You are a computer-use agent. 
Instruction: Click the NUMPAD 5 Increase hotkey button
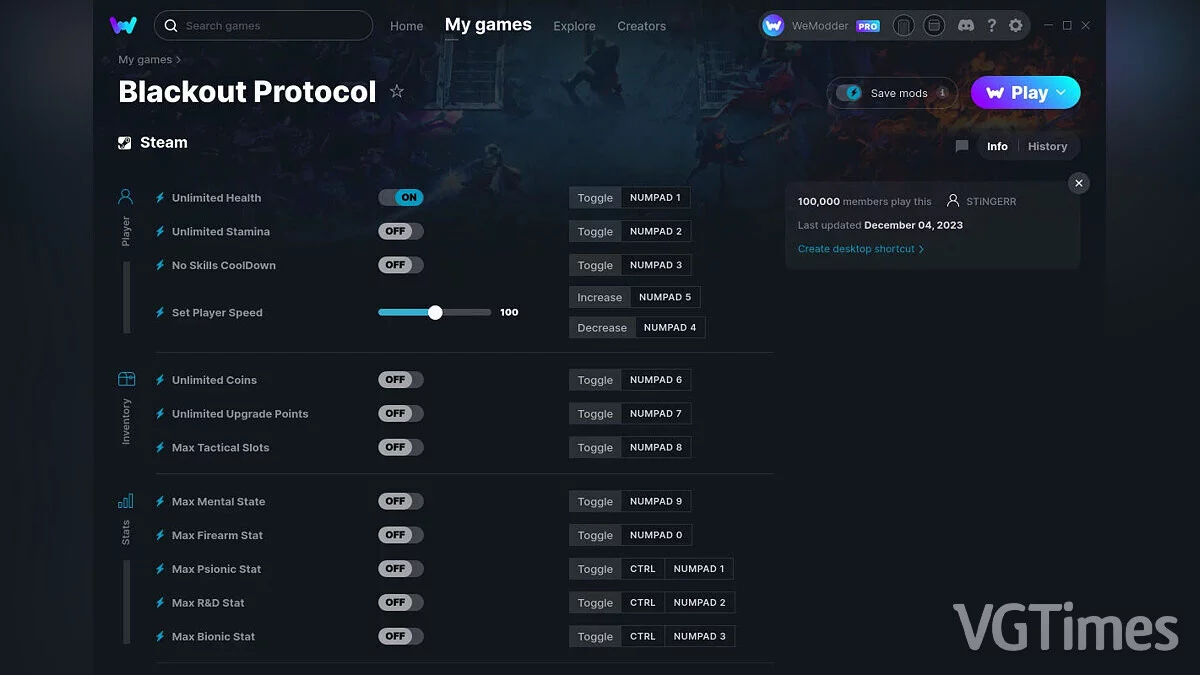point(665,297)
